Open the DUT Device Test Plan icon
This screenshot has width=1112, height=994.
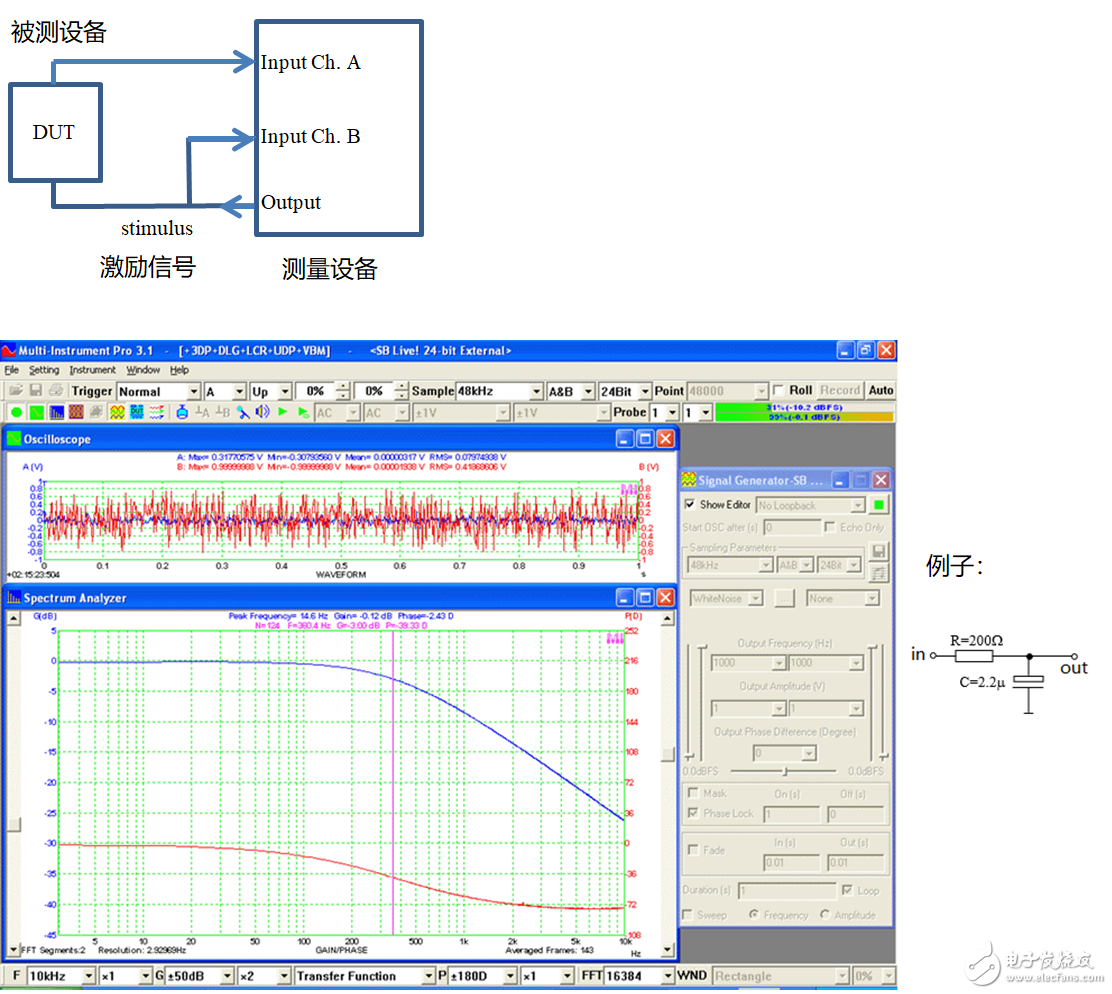click(x=137, y=413)
